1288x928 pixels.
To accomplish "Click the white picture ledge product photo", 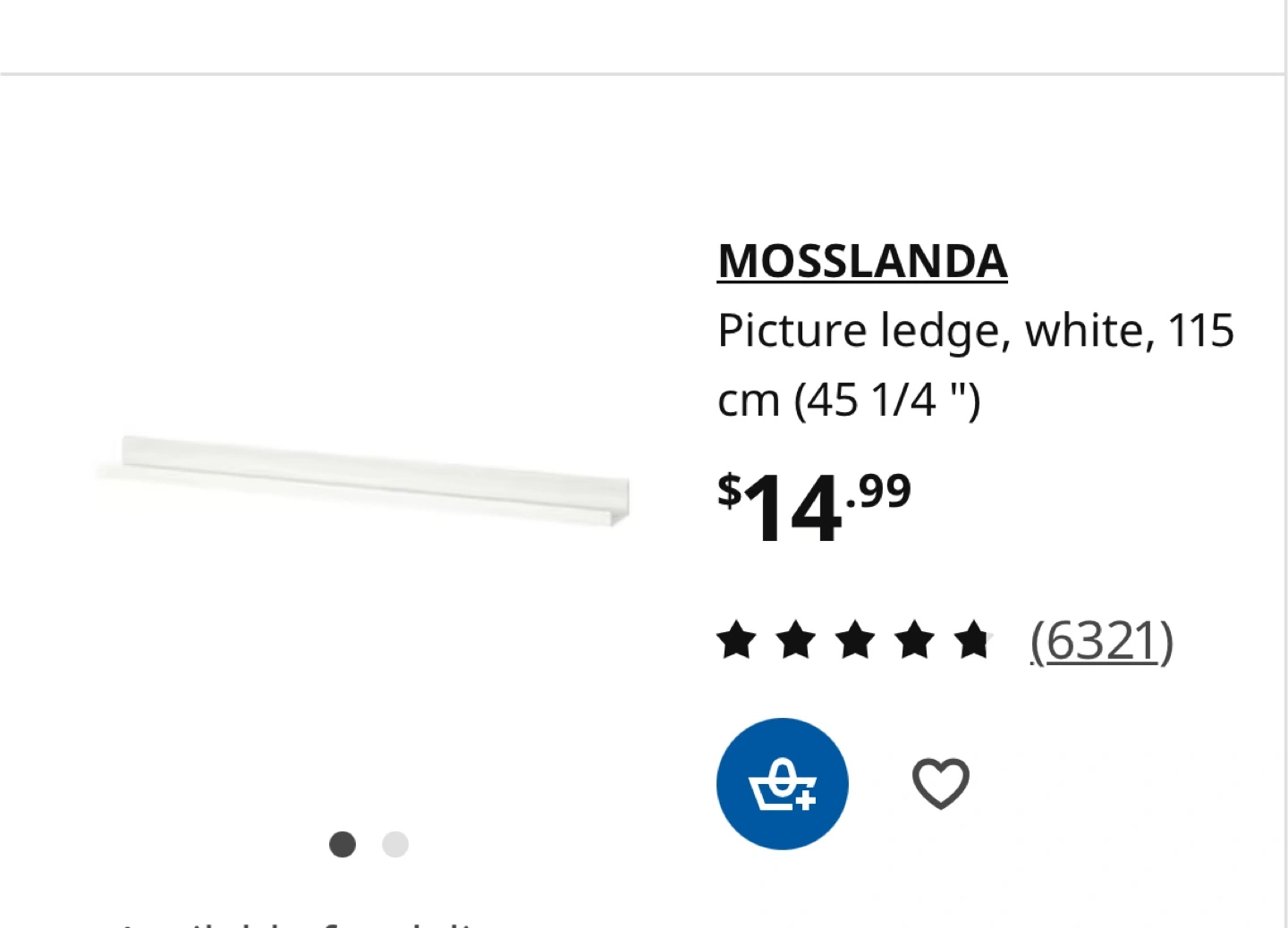I will (x=362, y=480).
